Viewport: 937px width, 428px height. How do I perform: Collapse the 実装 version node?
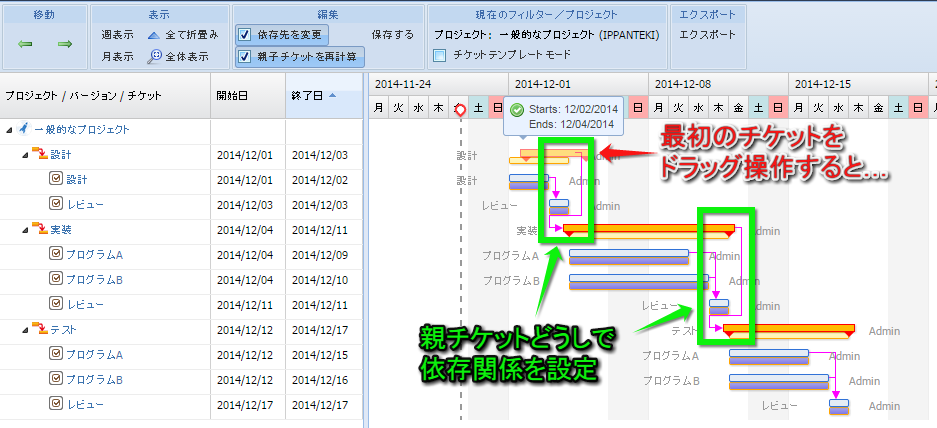(25, 230)
